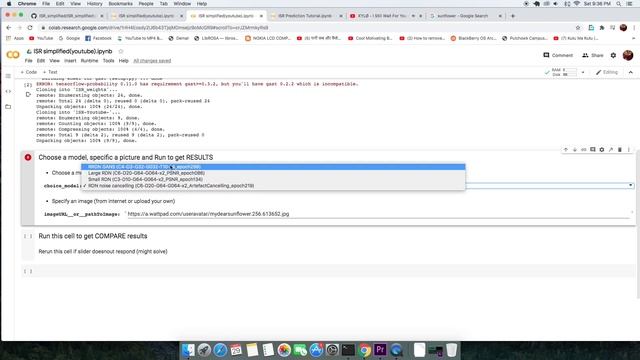Click the All changes saved link

152,61
